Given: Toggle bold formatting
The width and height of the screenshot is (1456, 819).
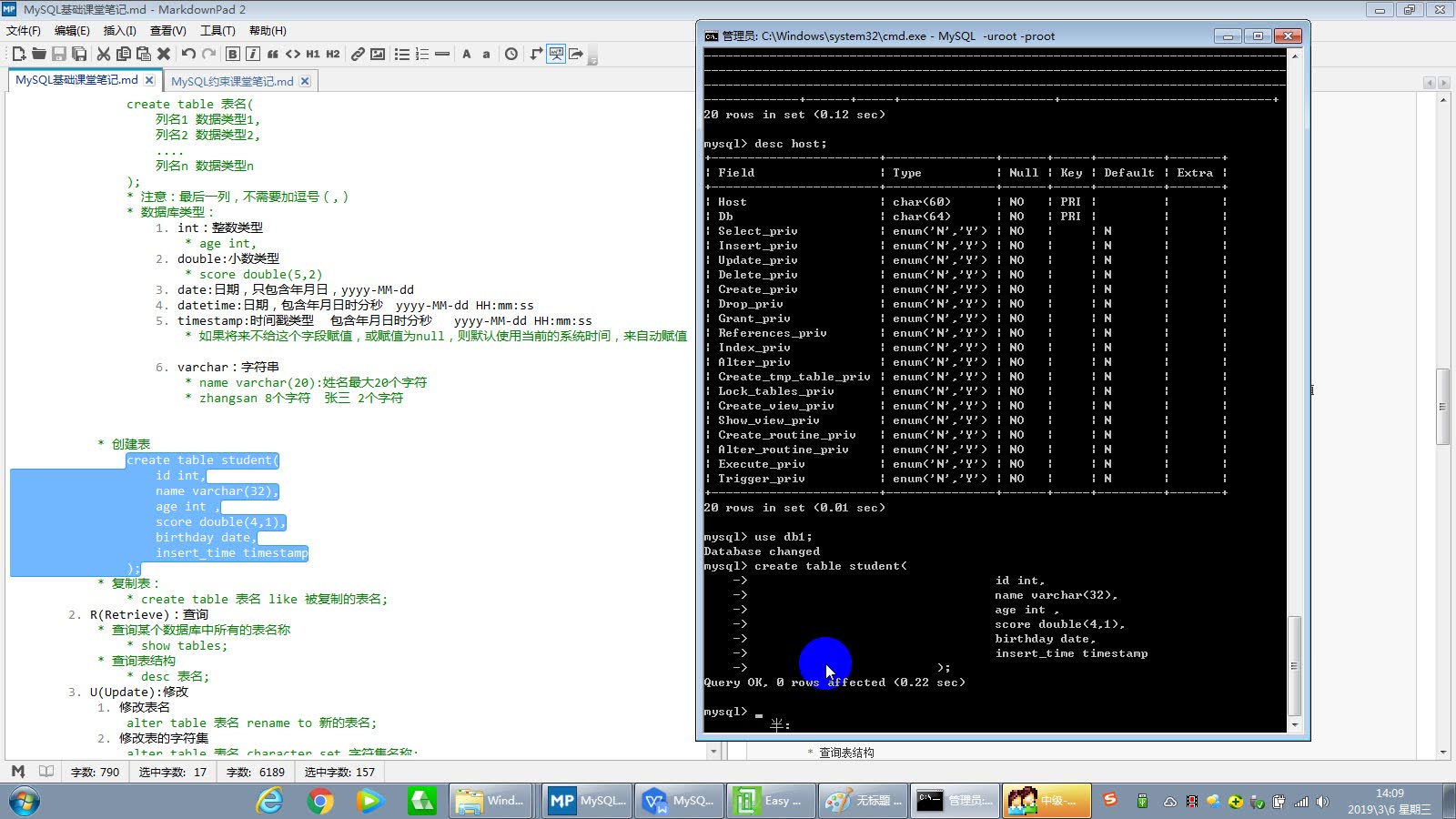Looking at the screenshot, I should [232, 54].
